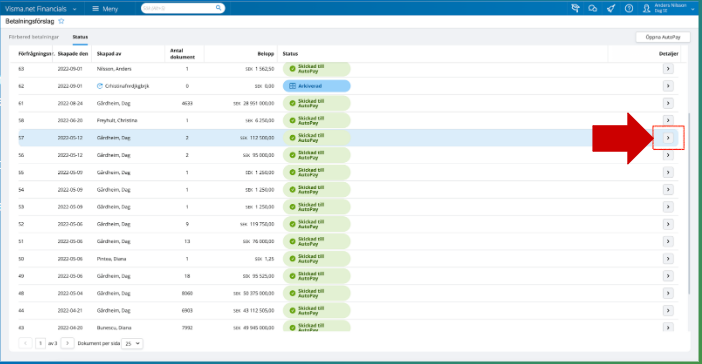Image resolution: width=702 pixels, height=364 pixels.
Task: Open the Meny hamburger menu
Action: [105, 9]
